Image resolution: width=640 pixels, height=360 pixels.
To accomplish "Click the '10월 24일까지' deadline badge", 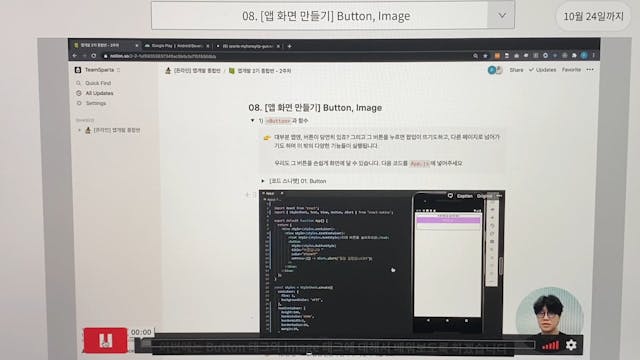I will pos(593,16).
